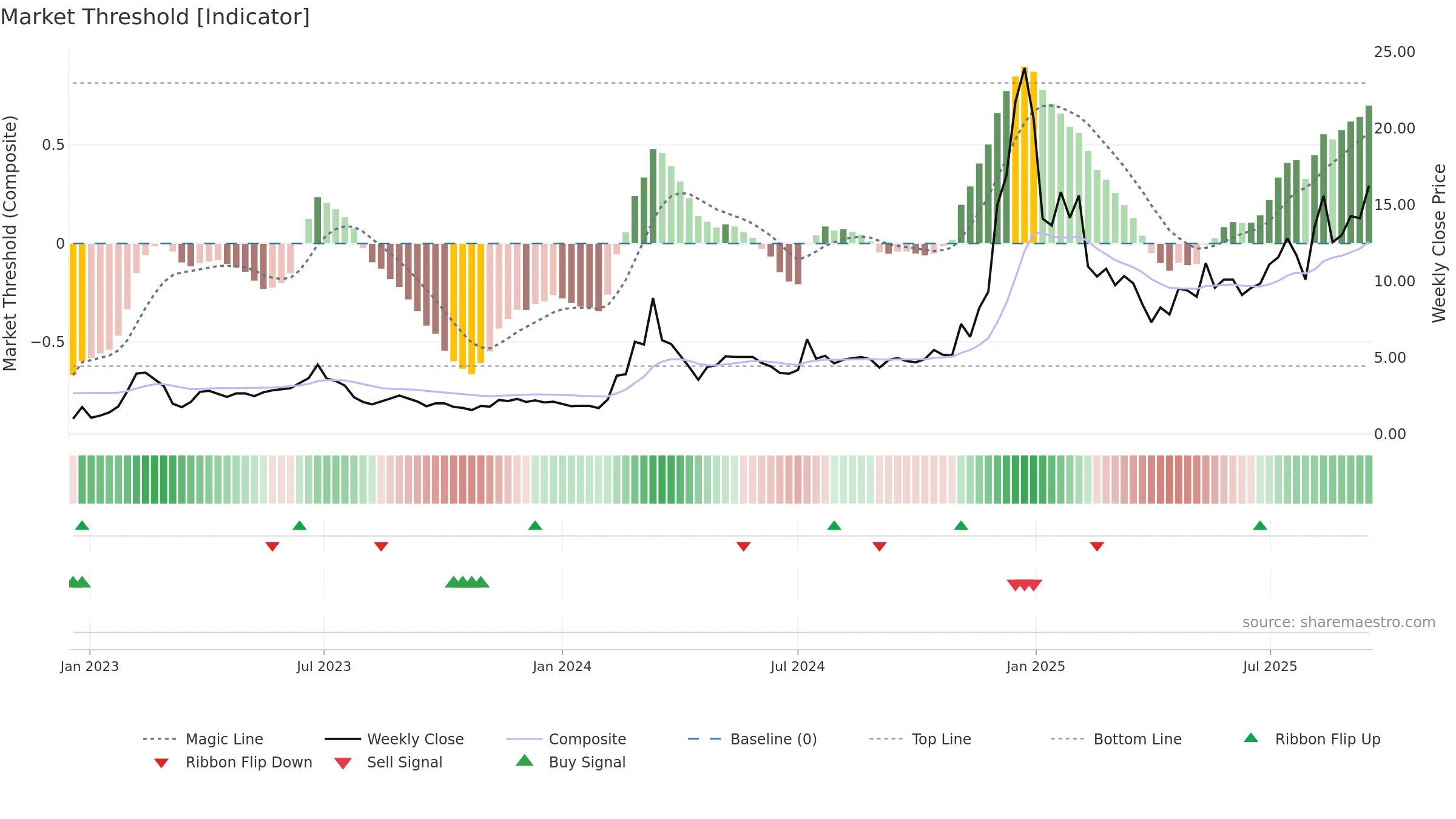Click the red triangle icon beside Ribbon Flip Down
The image size is (1456, 819).
(x=161, y=763)
